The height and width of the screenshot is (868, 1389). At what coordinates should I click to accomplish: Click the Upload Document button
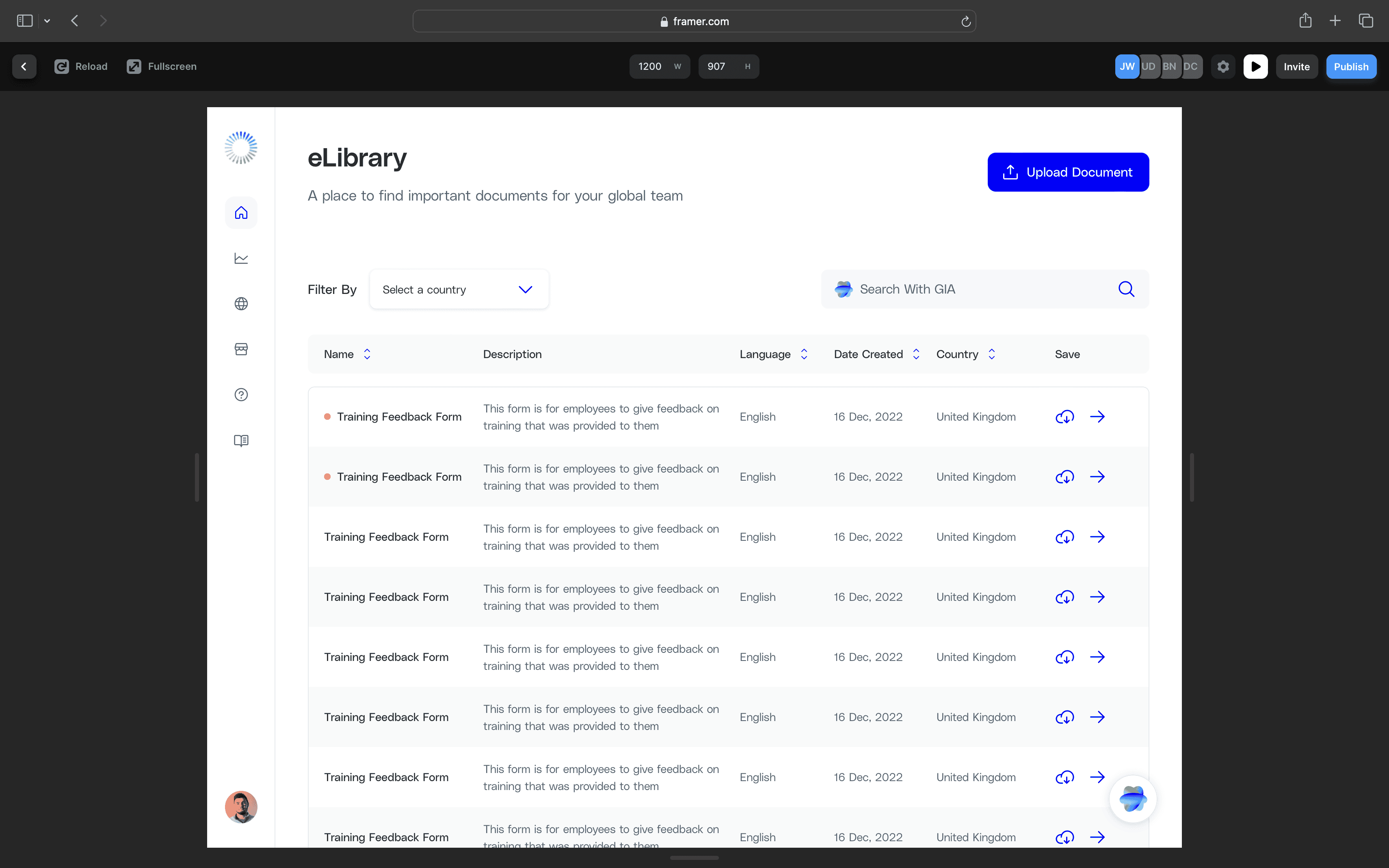coord(1067,172)
